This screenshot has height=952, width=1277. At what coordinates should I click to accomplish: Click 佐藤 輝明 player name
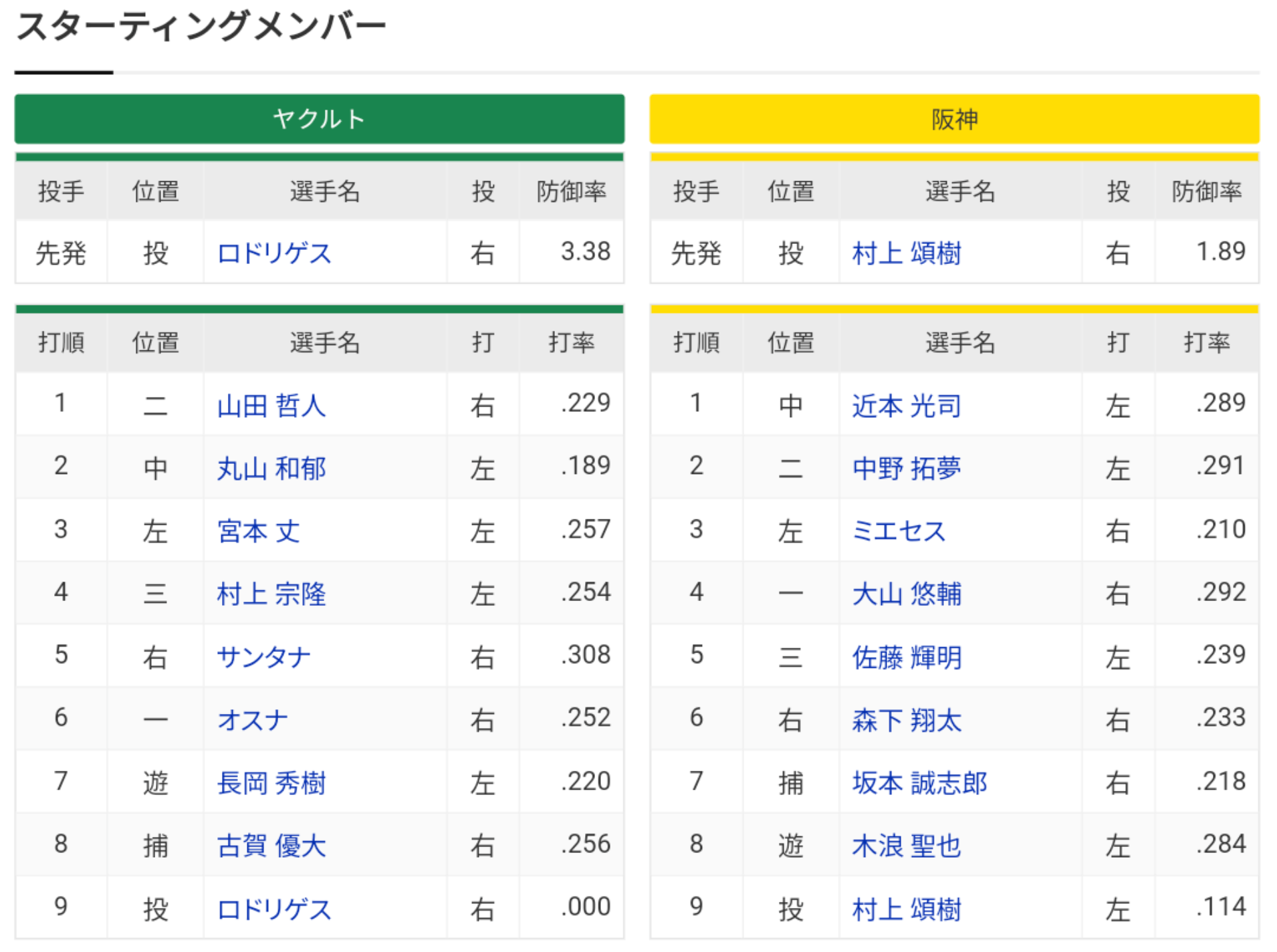pos(906,657)
